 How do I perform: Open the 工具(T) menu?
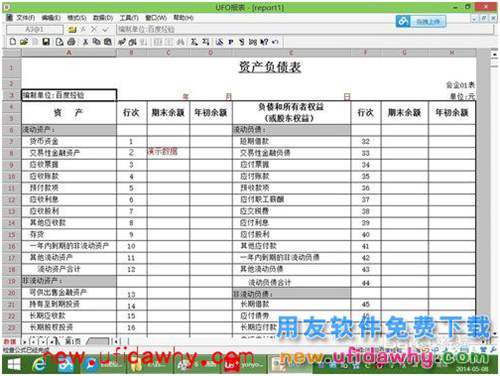[129, 17]
